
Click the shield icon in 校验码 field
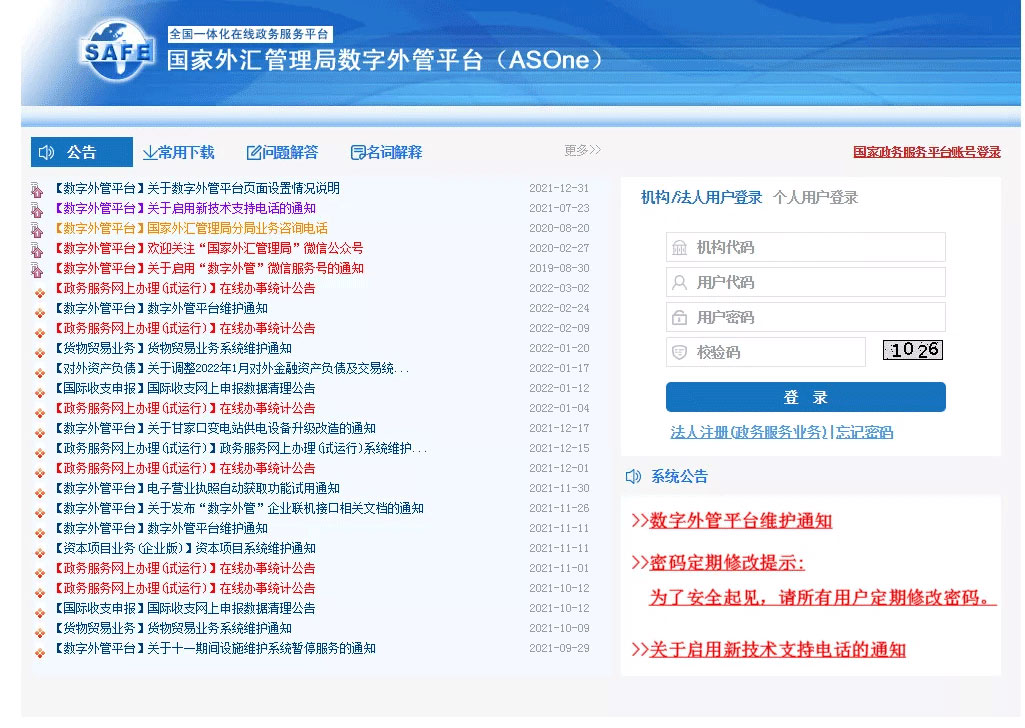[x=680, y=352]
